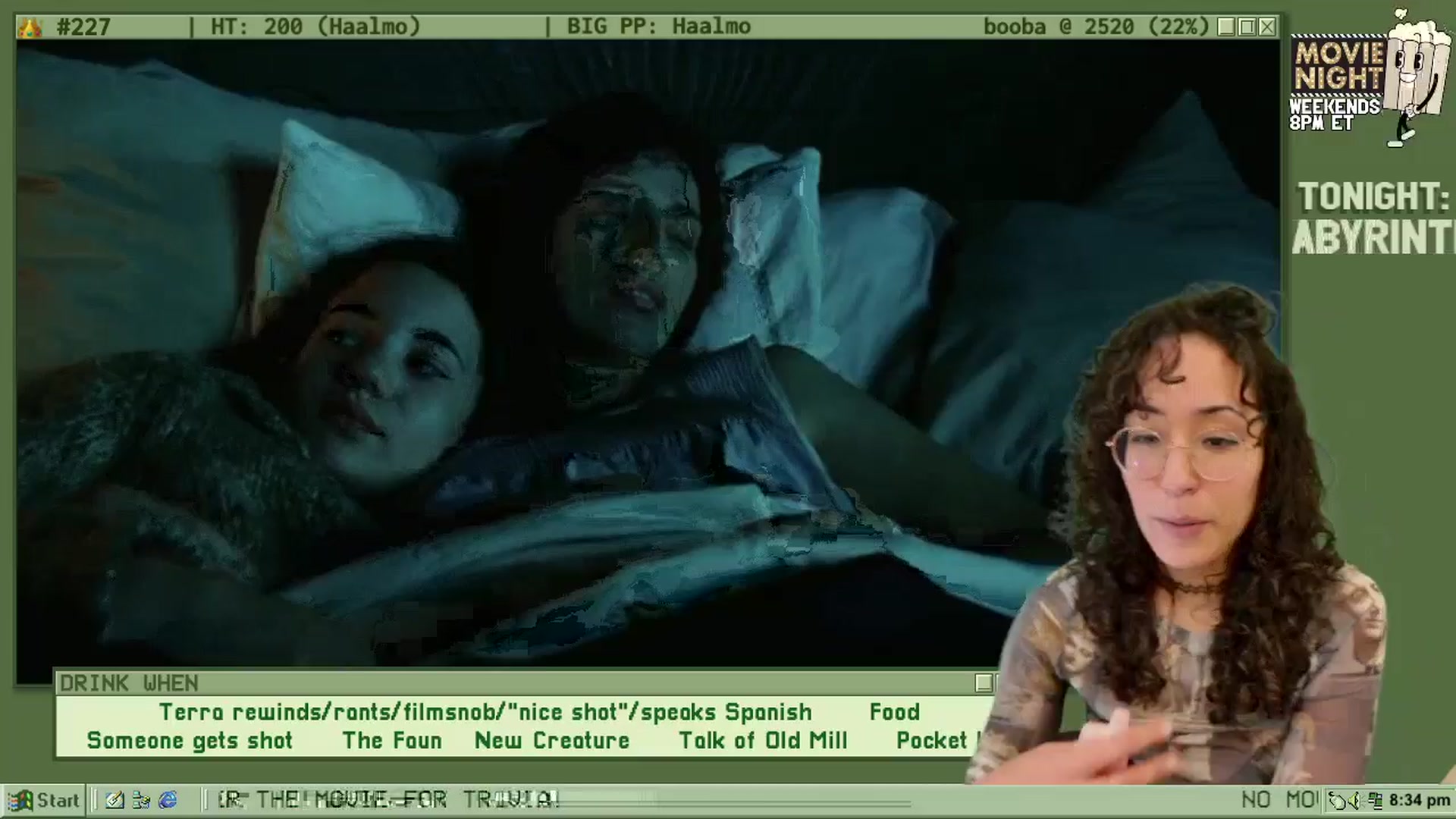Launch Internet Explorer from quick launch

click(168, 800)
